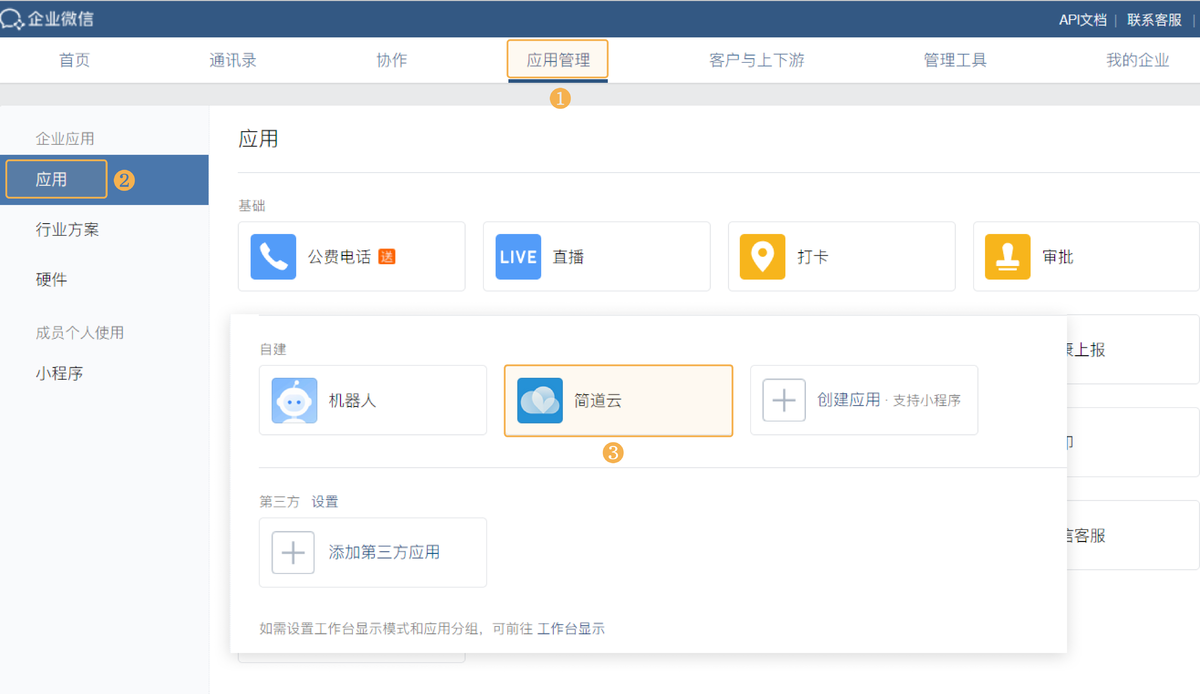Switch to the 通讯录 tab
The width and height of the screenshot is (1200, 694).
tap(232, 59)
